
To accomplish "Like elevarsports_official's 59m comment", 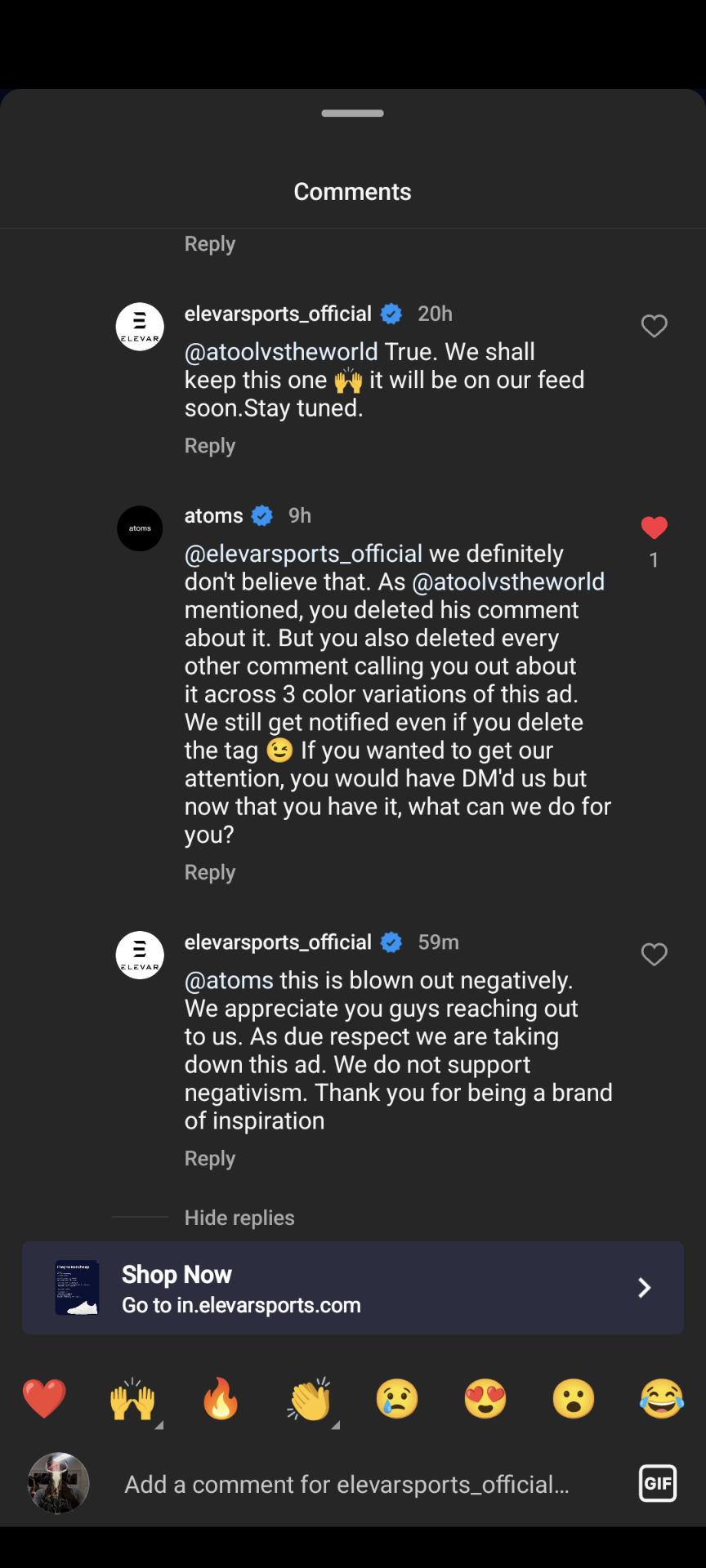I will [655, 954].
